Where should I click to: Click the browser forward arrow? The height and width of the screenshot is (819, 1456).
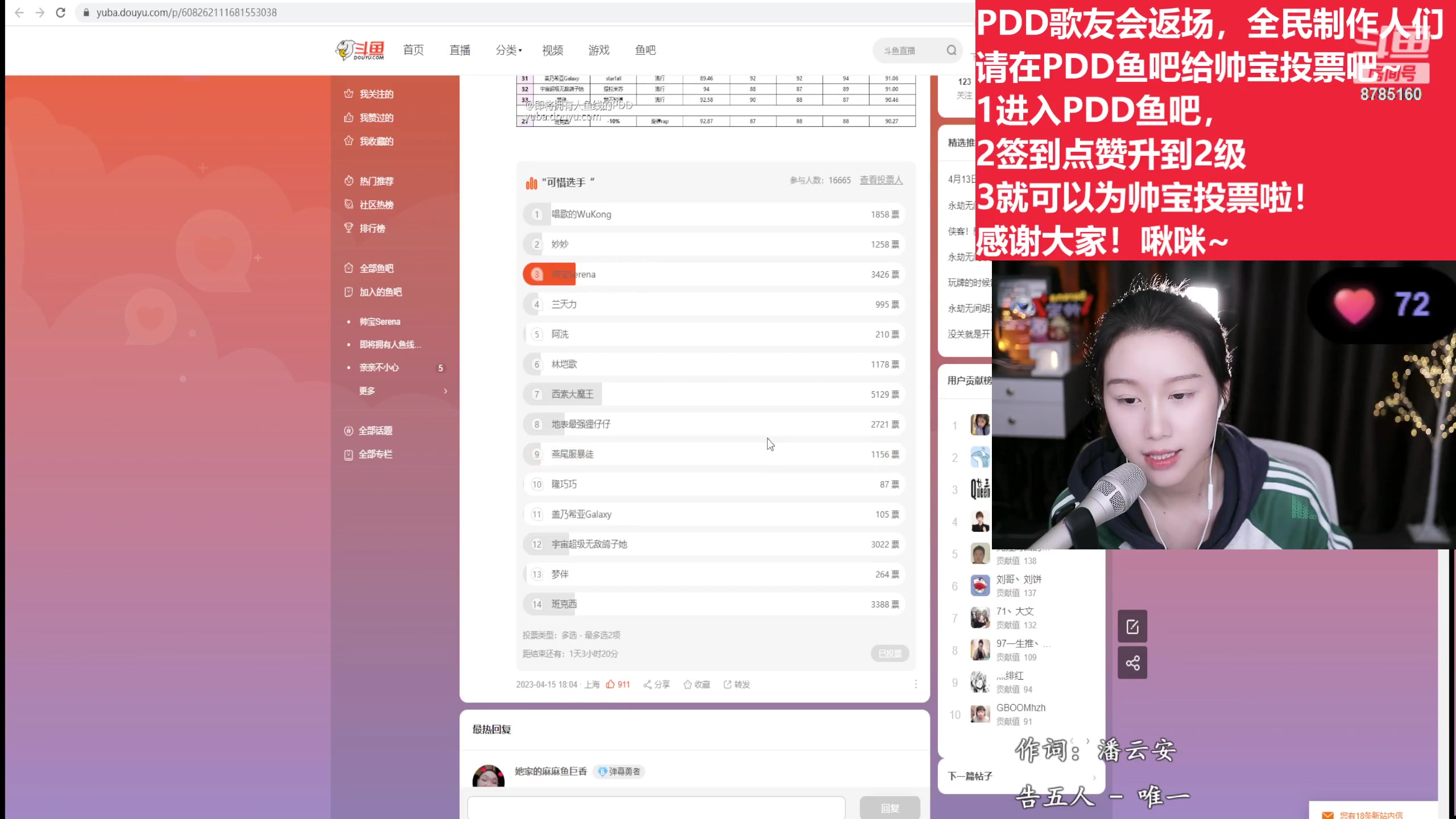coord(40,13)
